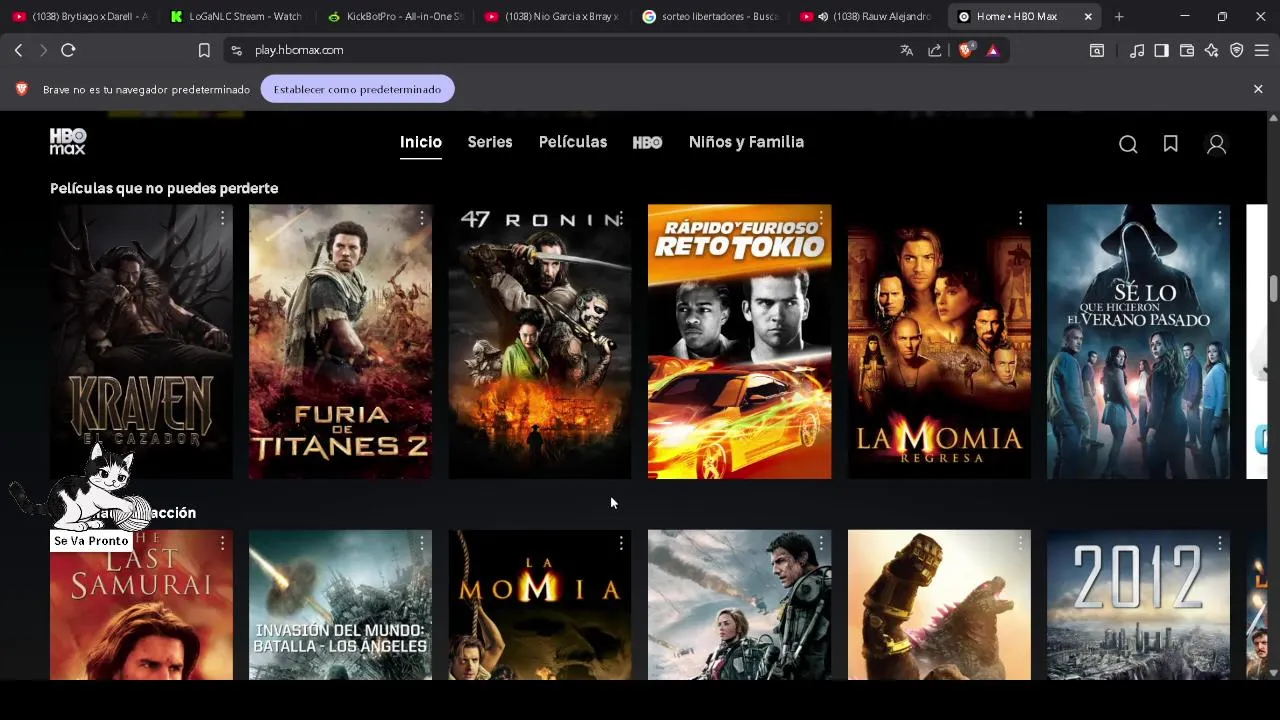Open Furia de Titanes 2 poster
This screenshot has width=1280, height=720.
[340, 342]
